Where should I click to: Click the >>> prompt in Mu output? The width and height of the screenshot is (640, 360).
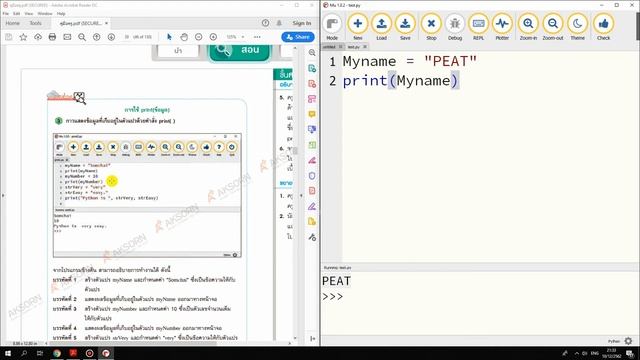point(333,297)
